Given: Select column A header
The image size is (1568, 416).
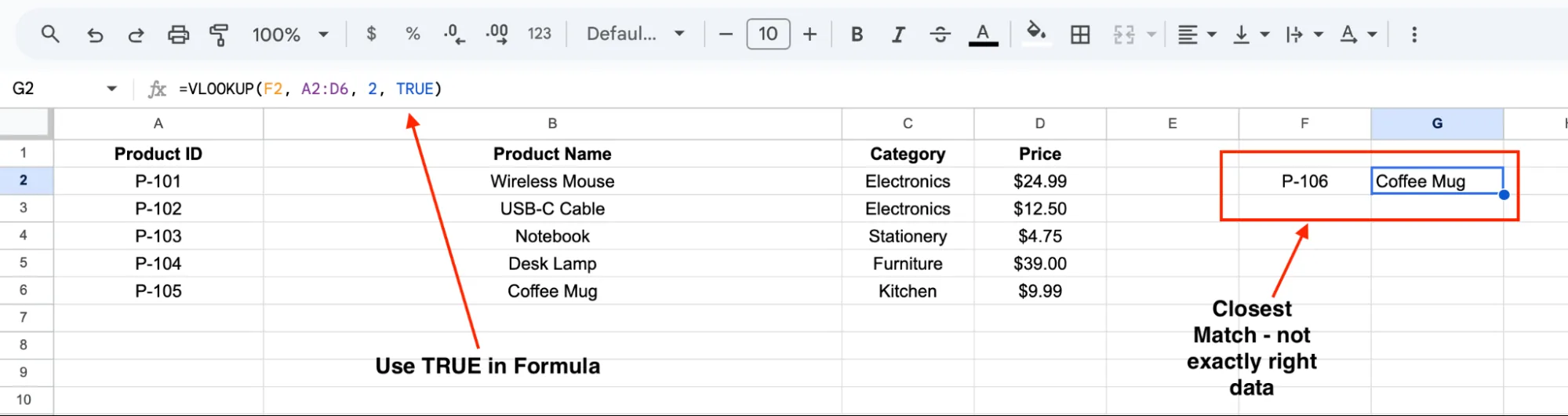Looking at the screenshot, I should pyautogui.click(x=158, y=123).
